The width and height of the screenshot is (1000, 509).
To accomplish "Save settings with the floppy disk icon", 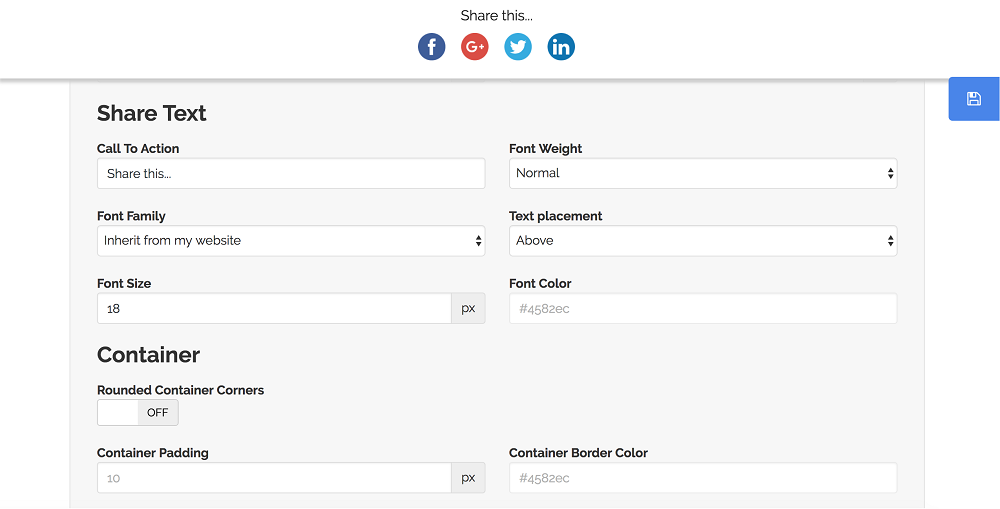I will (974, 99).
